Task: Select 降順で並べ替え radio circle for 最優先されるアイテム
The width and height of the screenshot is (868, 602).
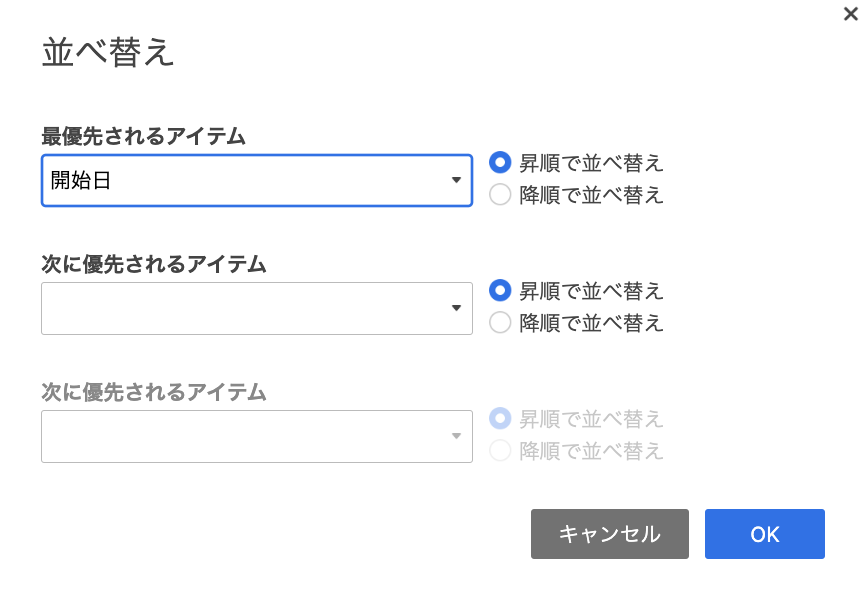Action: [x=500, y=194]
